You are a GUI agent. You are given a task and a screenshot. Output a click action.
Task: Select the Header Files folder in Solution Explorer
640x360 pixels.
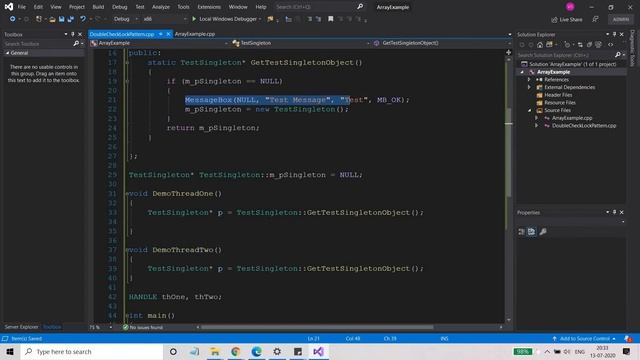558,95
